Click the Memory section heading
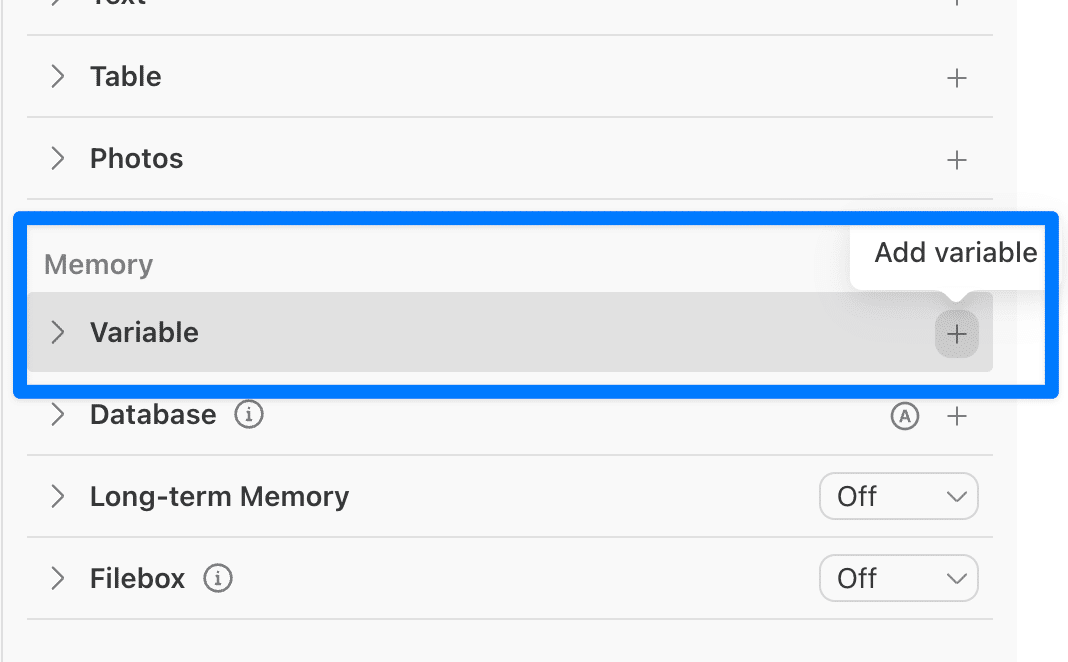 coord(98,265)
